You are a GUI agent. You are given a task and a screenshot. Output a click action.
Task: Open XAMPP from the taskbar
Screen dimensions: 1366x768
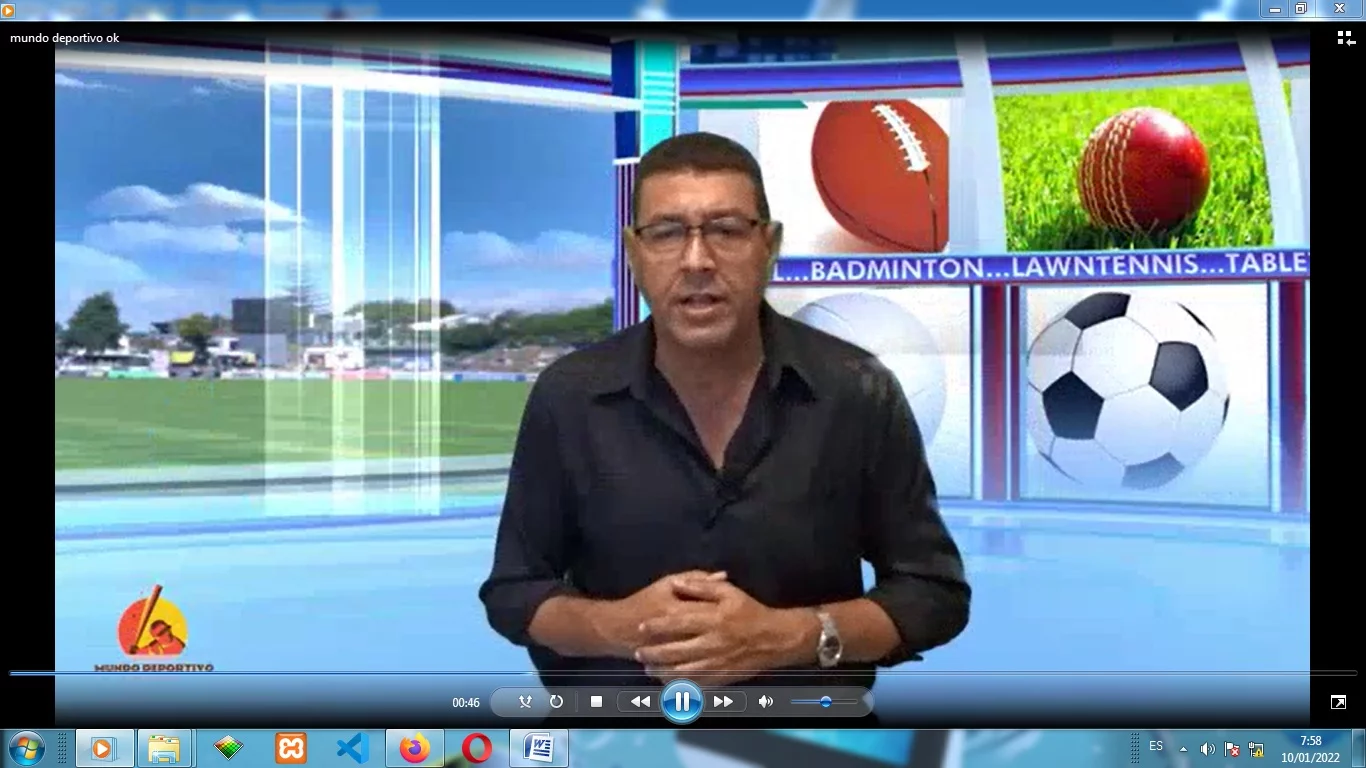291,748
